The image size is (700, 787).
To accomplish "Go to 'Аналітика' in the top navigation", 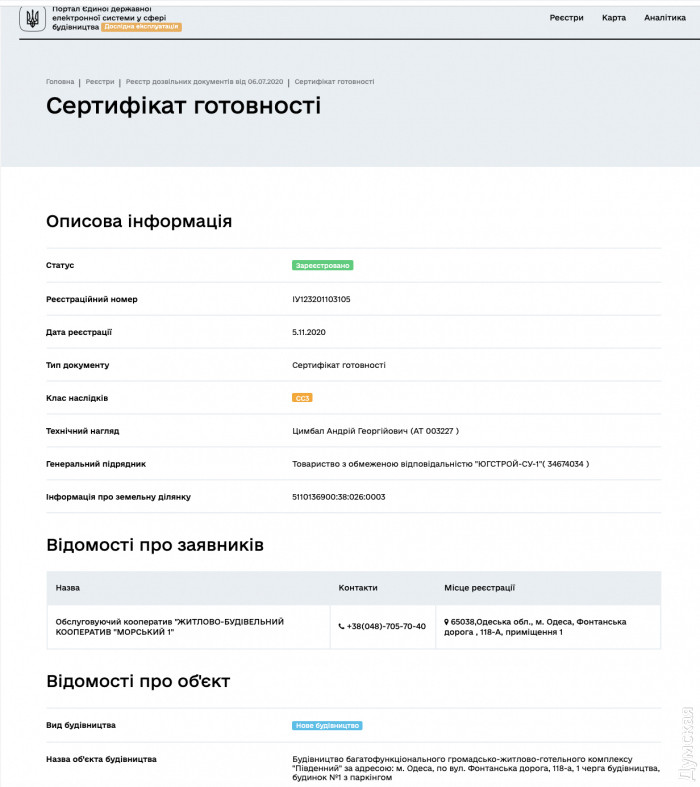I will tap(664, 18).
